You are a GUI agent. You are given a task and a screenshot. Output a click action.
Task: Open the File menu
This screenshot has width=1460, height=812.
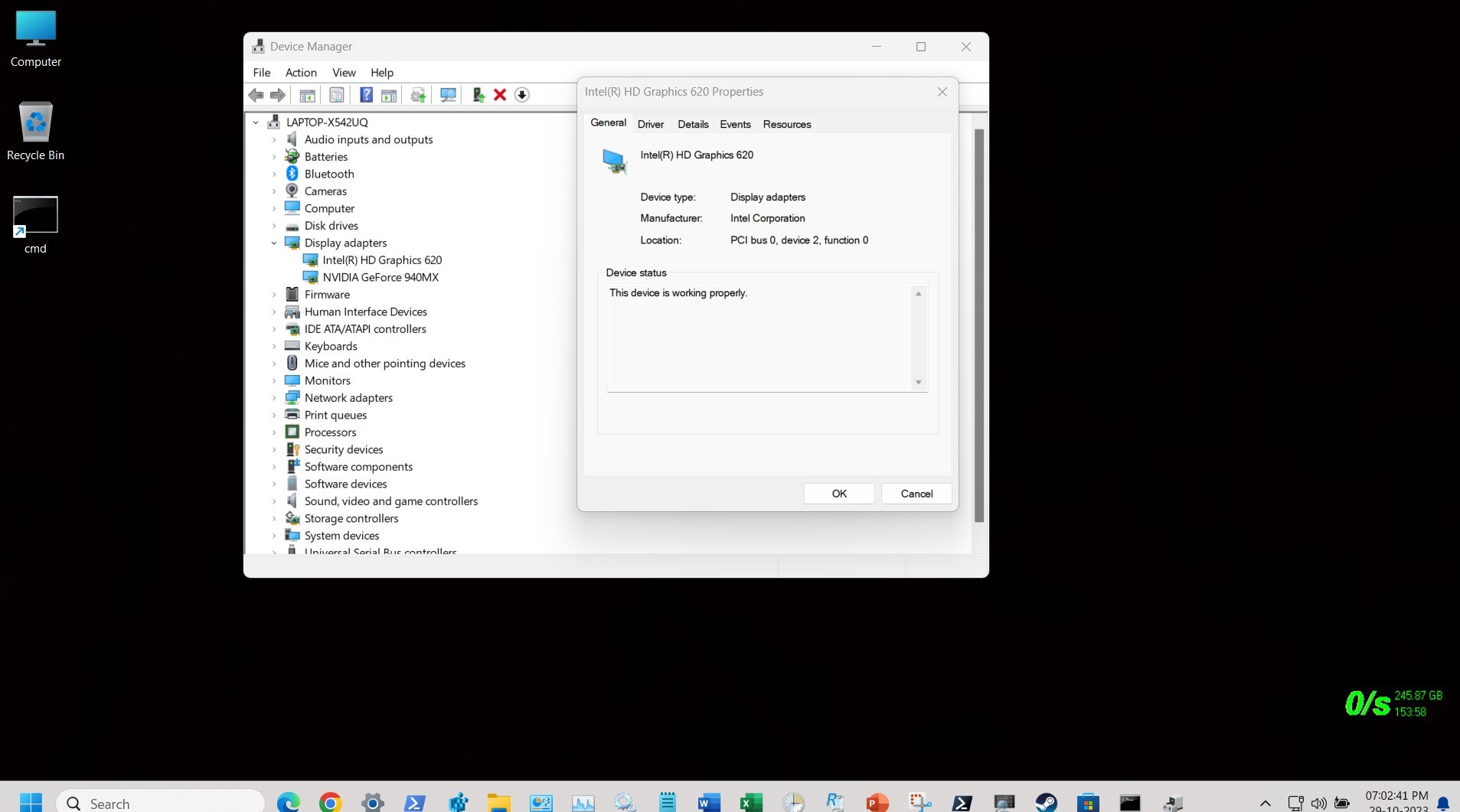point(262,73)
